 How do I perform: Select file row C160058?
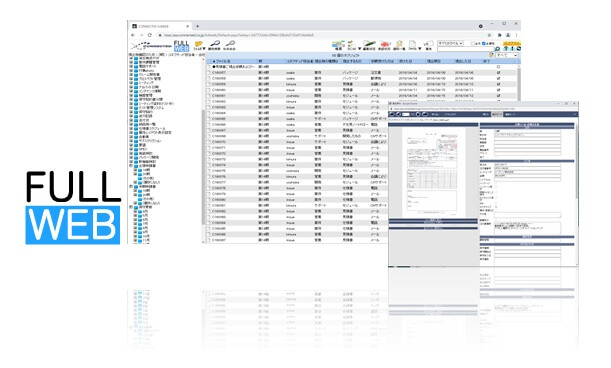(362, 78)
